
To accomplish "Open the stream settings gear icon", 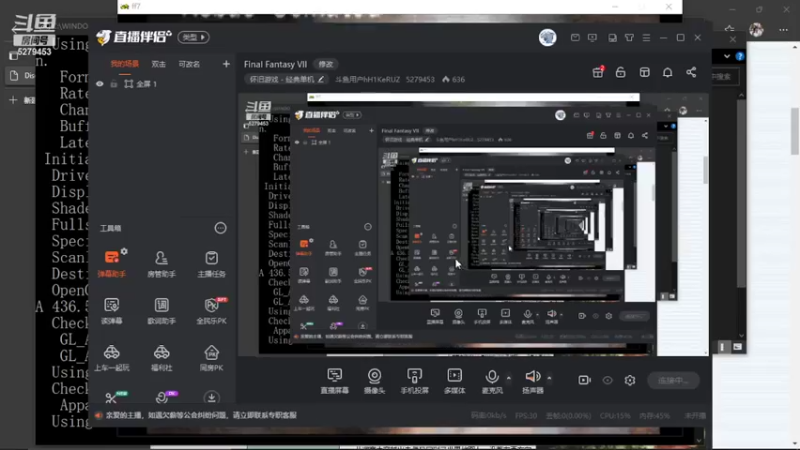I will point(630,380).
